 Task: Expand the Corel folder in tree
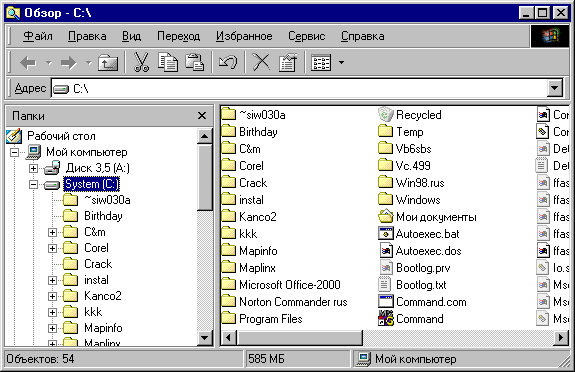(52, 248)
